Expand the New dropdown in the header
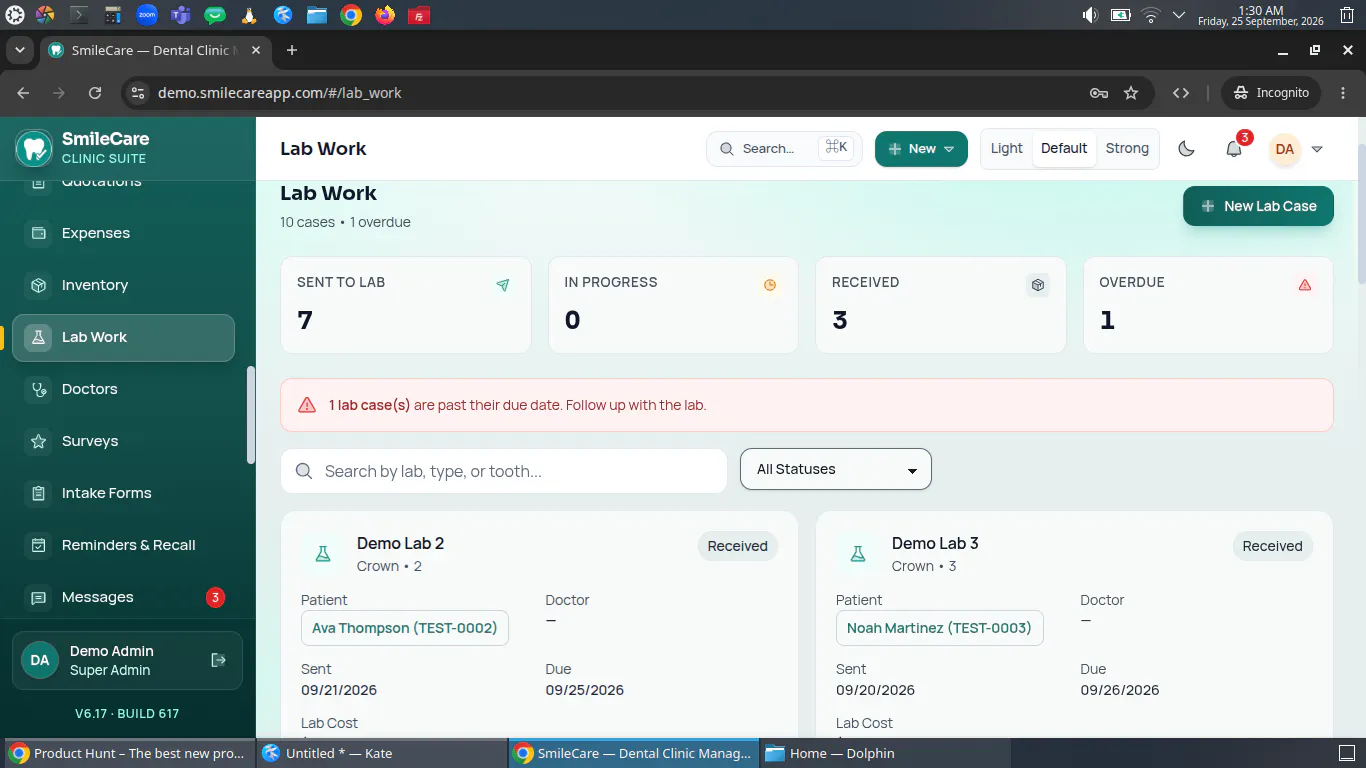The height and width of the screenshot is (768, 1366). [921, 149]
